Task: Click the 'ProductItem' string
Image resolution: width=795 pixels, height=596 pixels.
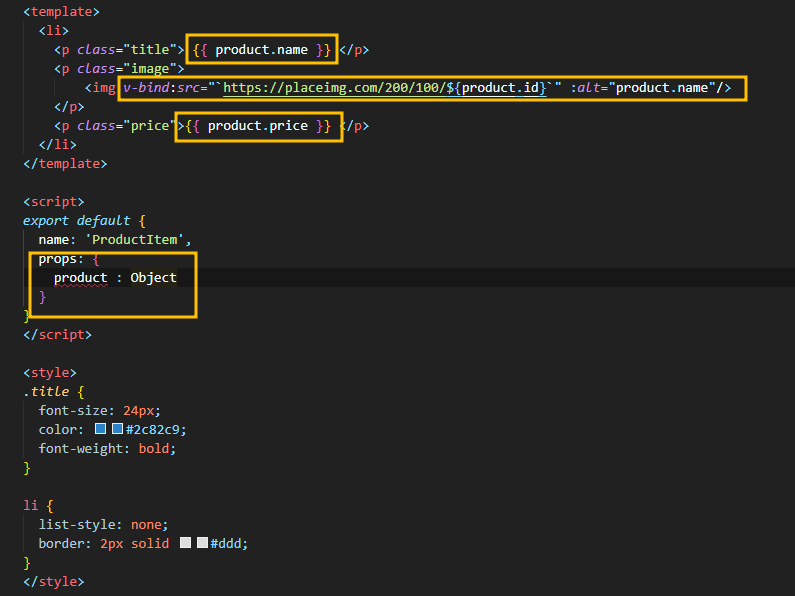Action: click(134, 239)
